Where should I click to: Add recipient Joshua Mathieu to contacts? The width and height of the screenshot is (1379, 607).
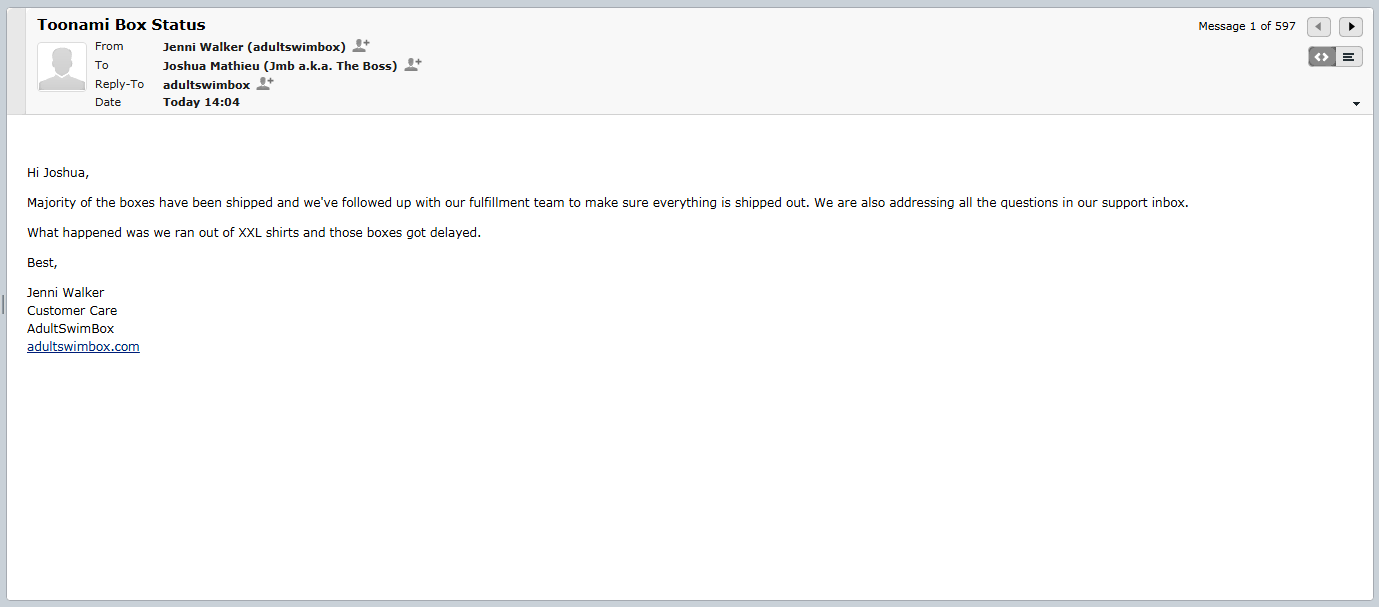click(x=413, y=65)
